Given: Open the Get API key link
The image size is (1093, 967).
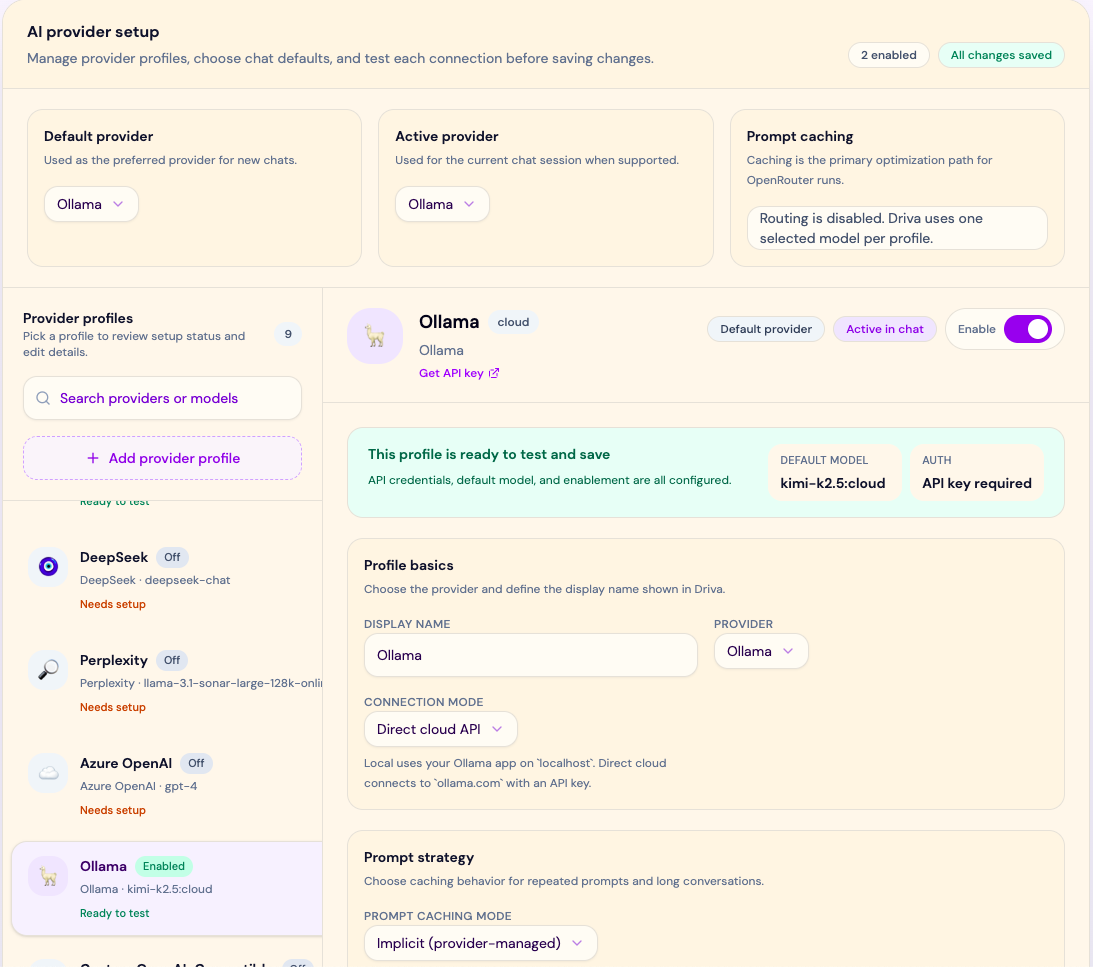Looking at the screenshot, I should (451, 373).
